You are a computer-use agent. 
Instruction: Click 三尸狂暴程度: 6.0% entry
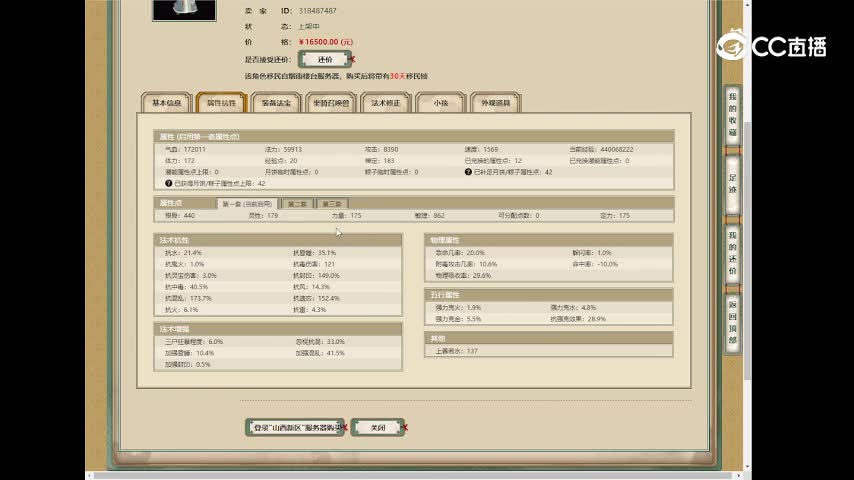coord(194,342)
